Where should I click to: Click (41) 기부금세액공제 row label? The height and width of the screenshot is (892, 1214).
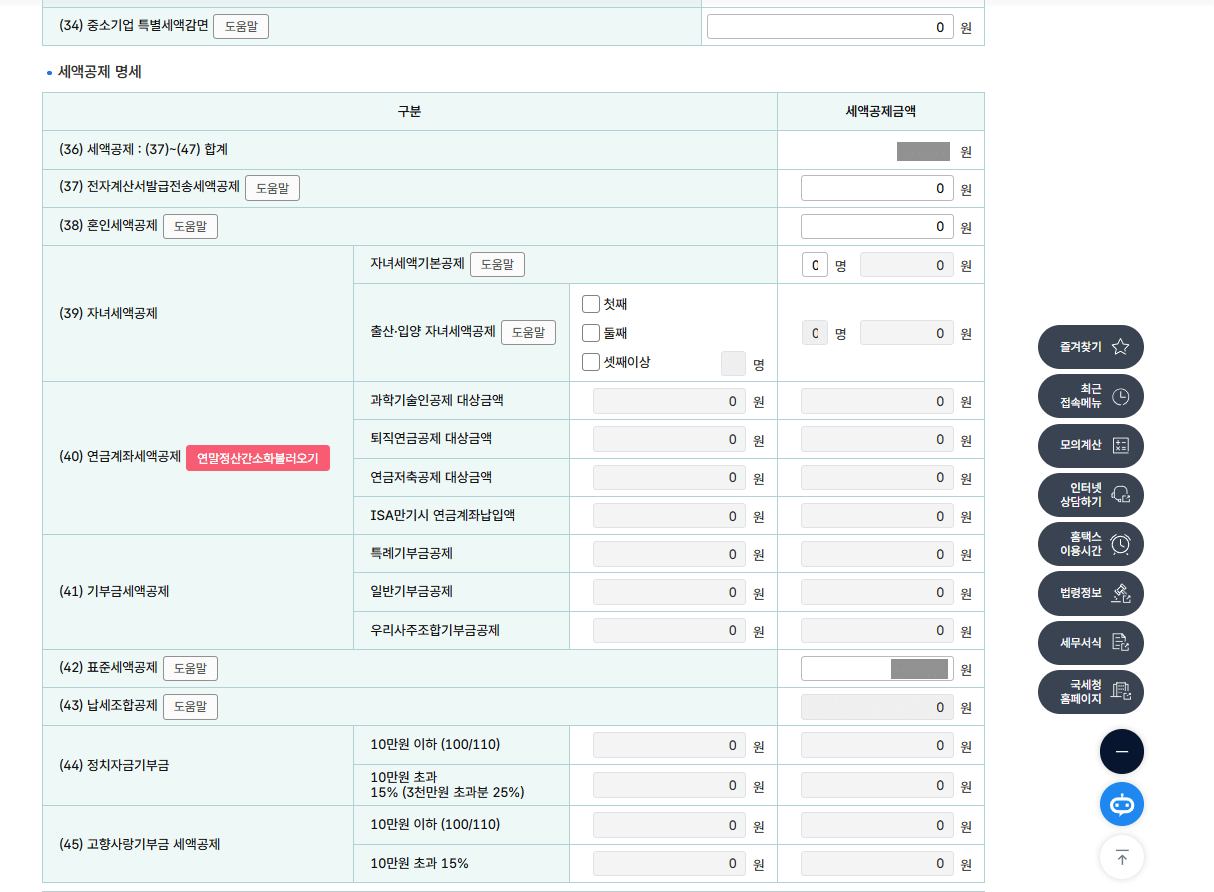pyautogui.click(x=114, y=592)
